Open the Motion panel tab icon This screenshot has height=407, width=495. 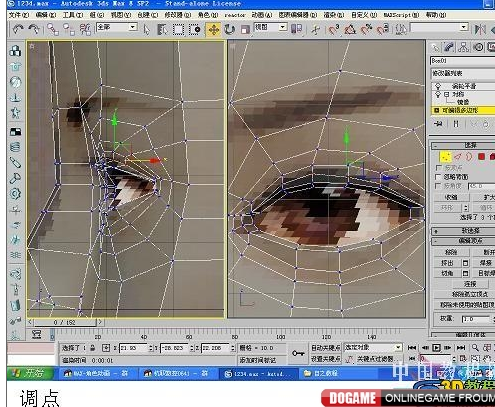(x=478, y=47)
